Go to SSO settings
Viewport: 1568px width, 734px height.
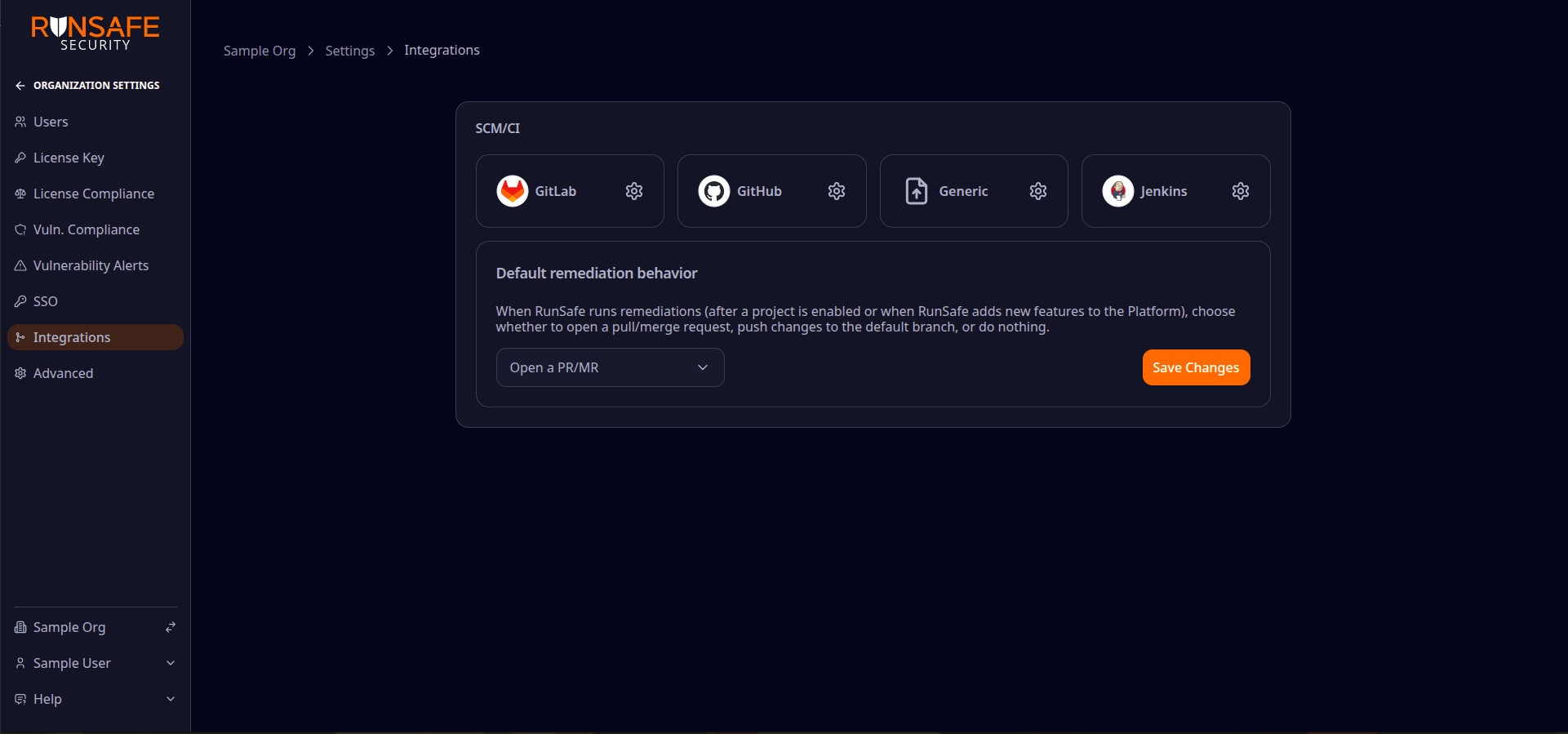(x=96, y=301)
